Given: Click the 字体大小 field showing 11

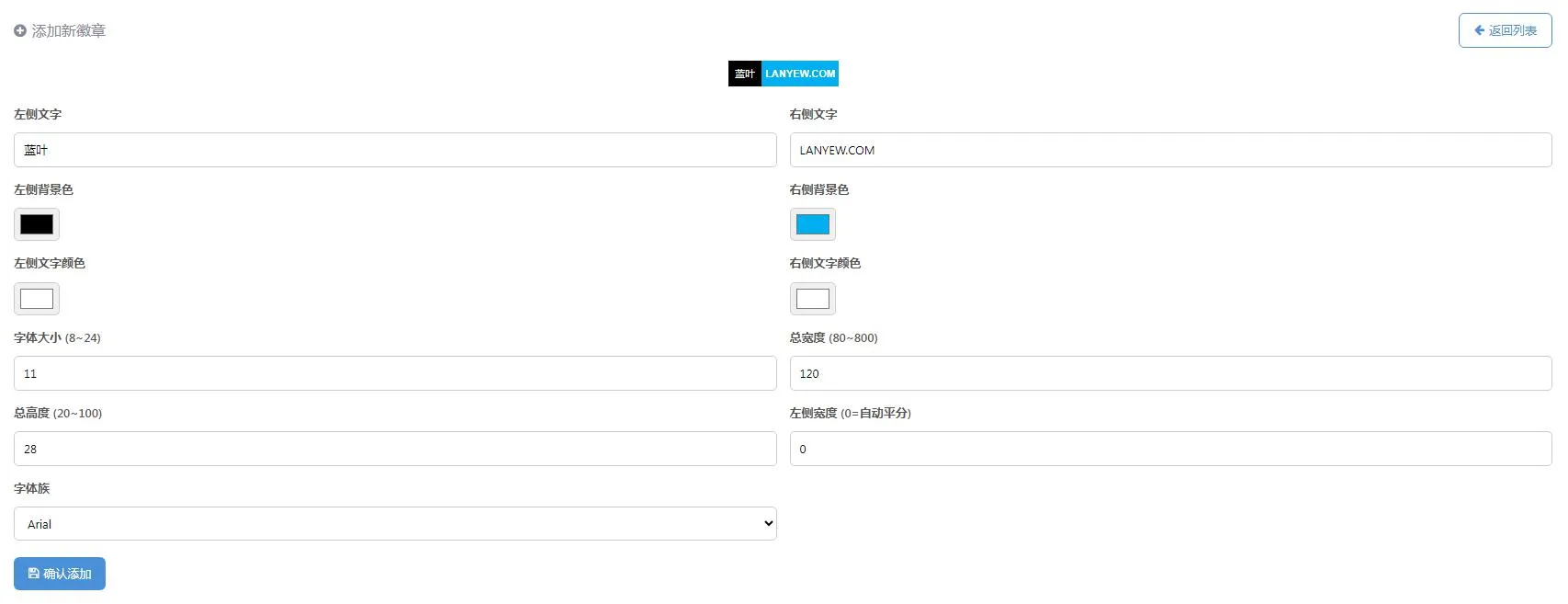Looking at the screenshot, I should (395, 373).
